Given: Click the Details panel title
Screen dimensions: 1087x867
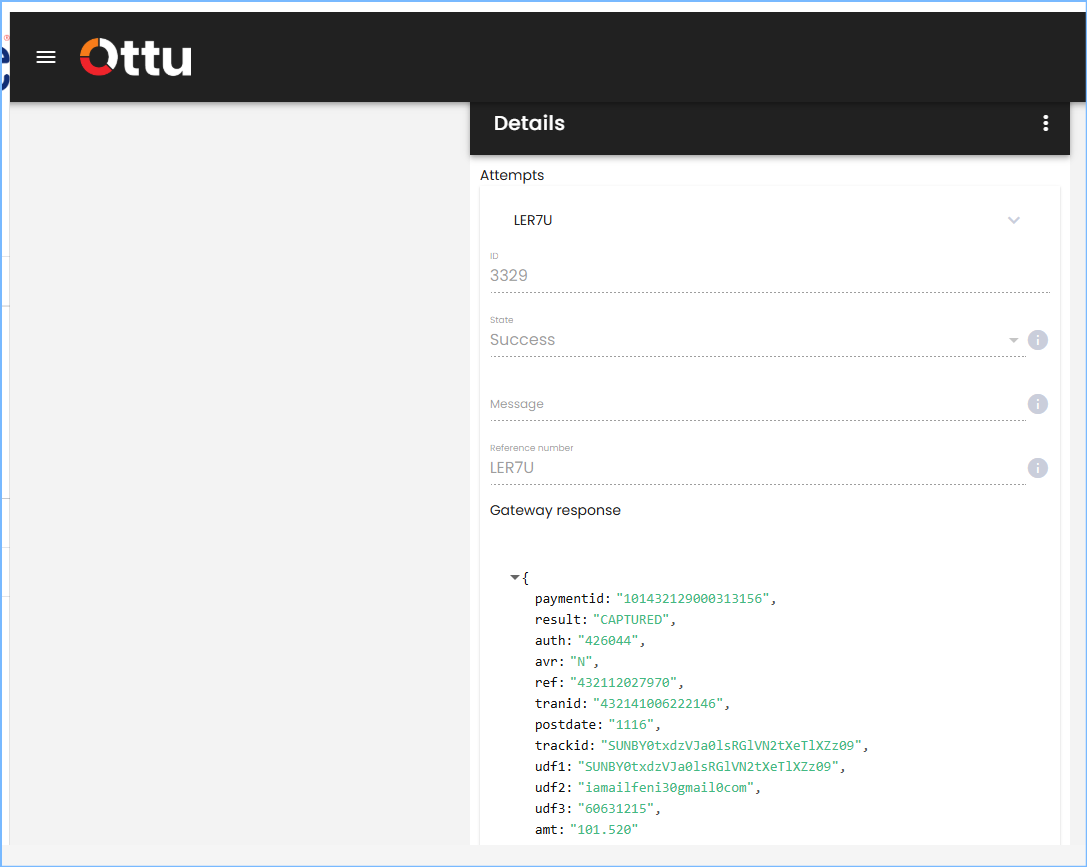Looking at the screenshot, I should pos(529,123).
